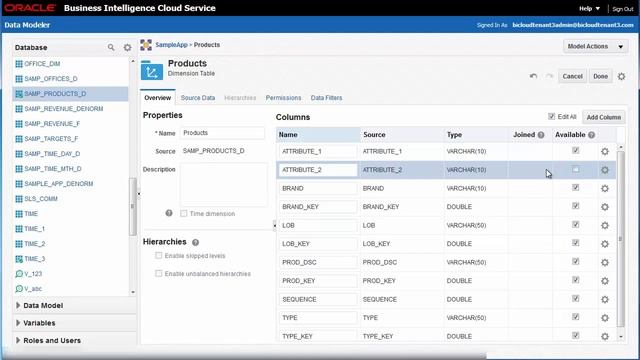Click the Add Column button
Screen dimensions: 640x360
coord(604,117)
